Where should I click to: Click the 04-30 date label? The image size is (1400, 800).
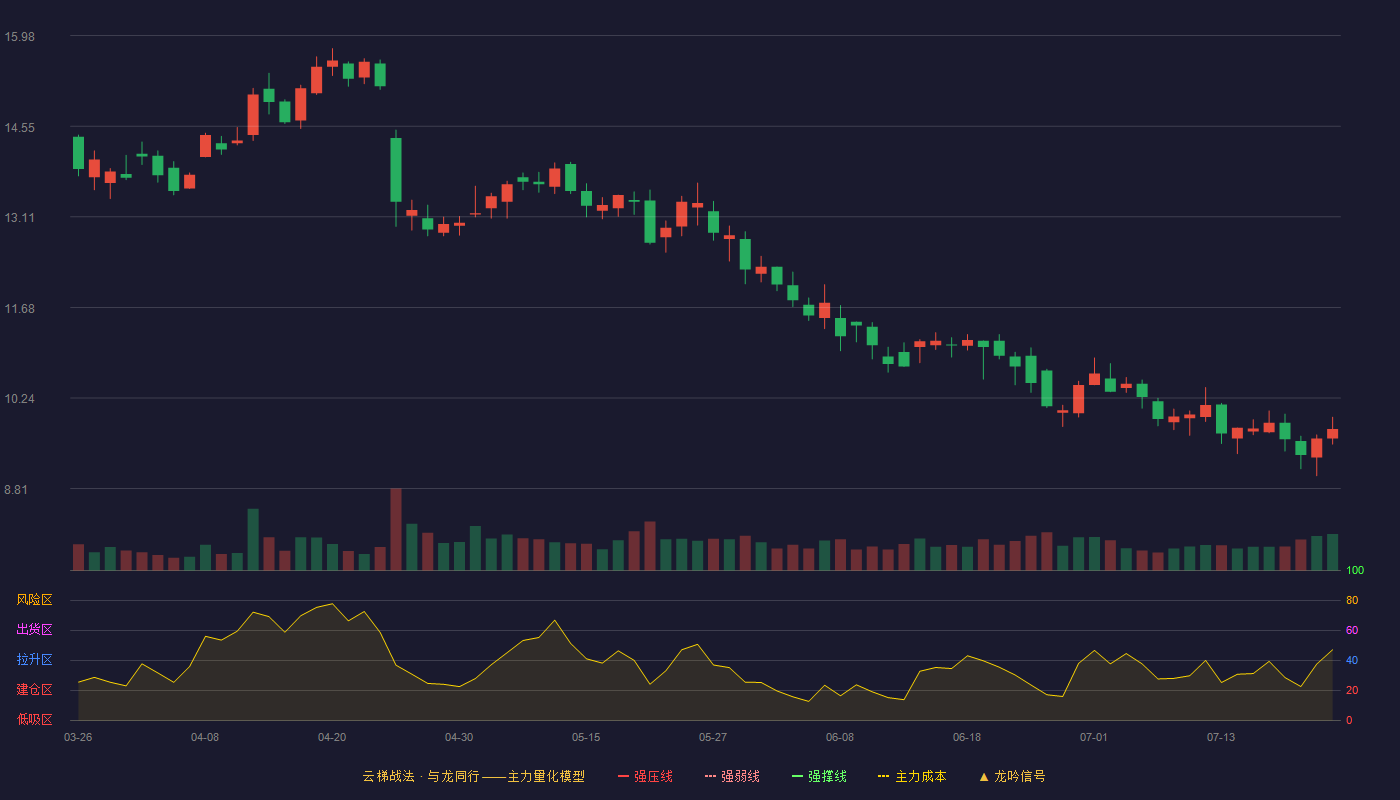(459, 737)
